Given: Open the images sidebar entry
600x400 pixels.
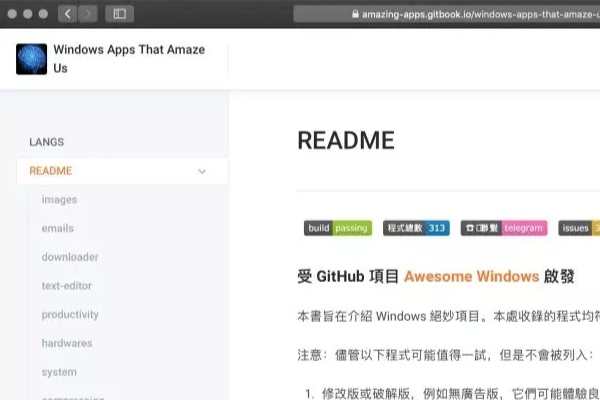Looking at the screenshot, I should (x=59, y=200).
